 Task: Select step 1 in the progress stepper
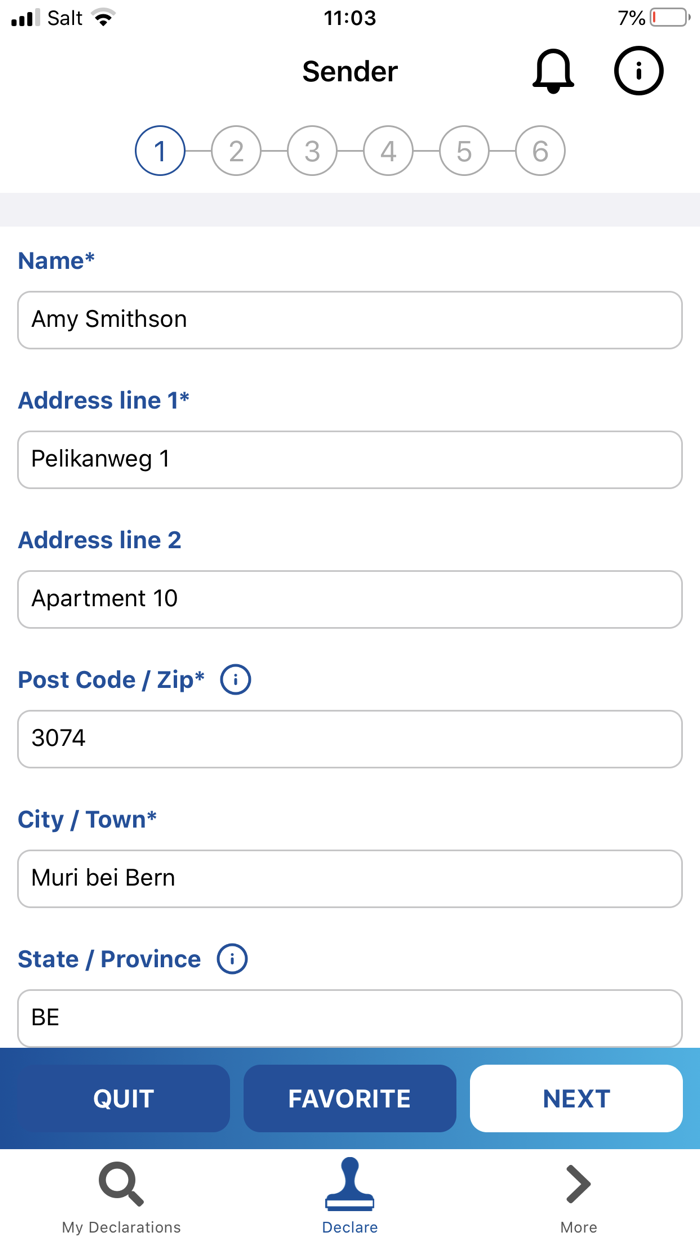(160, 150)
